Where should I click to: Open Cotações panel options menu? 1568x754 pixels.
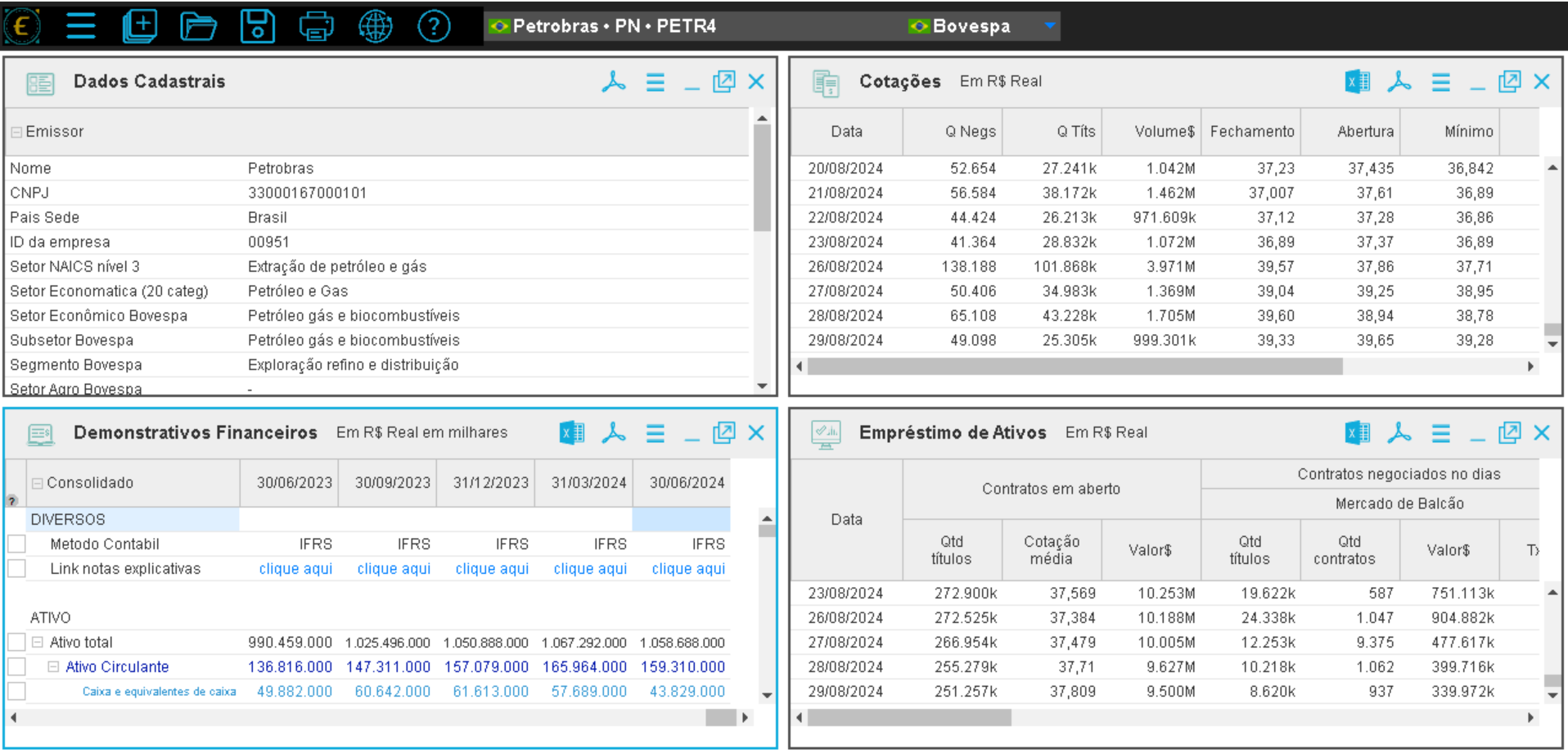point(1441,82)
